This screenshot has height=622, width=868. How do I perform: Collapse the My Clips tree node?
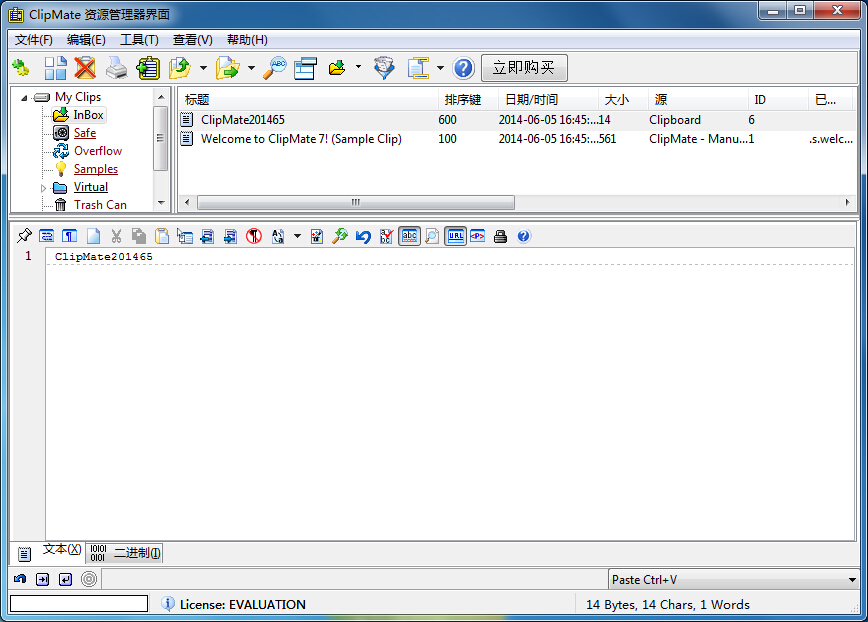pyautogui.click(x=24, y=97)
